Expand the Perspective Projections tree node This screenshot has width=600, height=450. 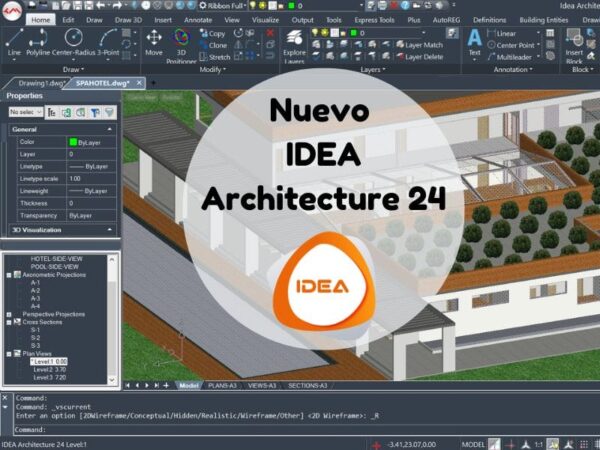pos(9,315)
